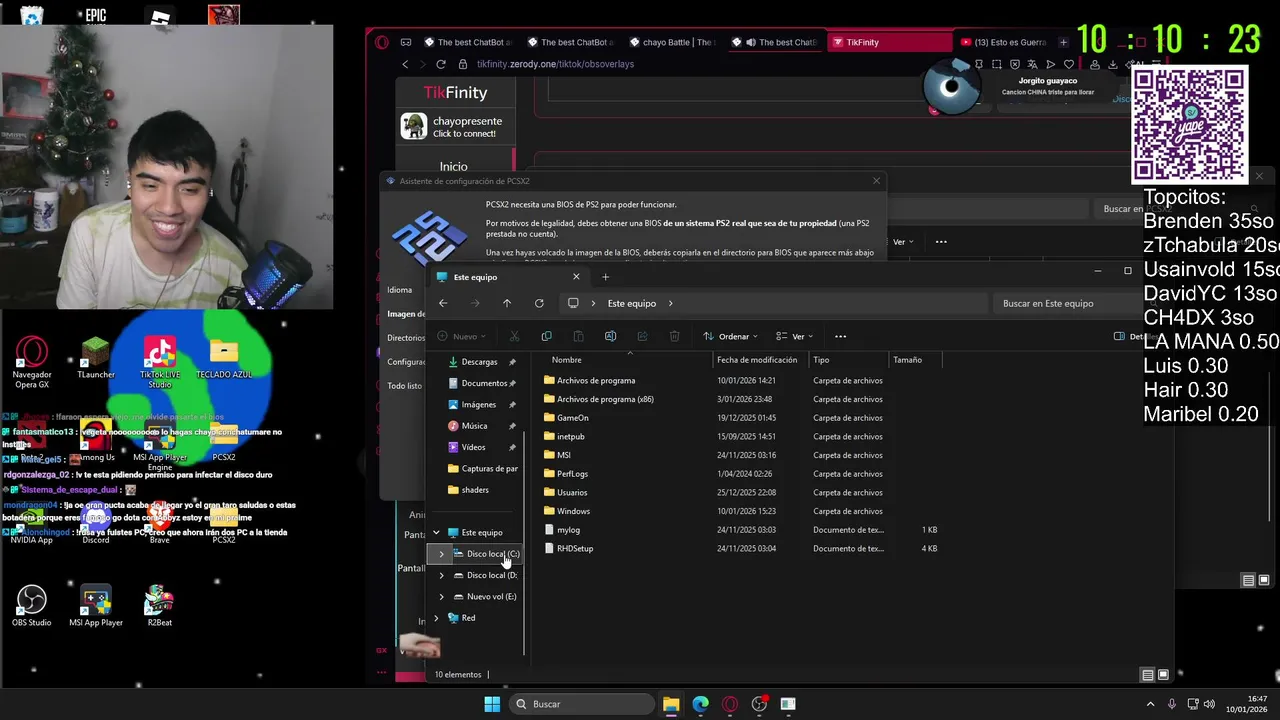The height and width of the screenshot is (720, 1280).
Task: Select Documentos in the Explorer sidebar
Action: pyautogui.click(x=484, y=383)
